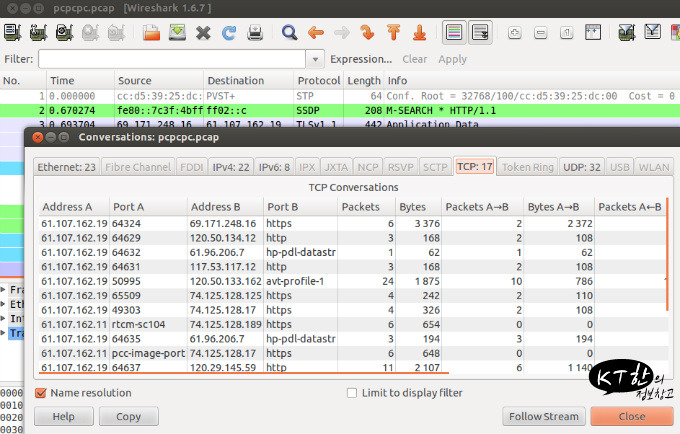Select SSDP M-SEARCH packet in main window
This screenshot has width=680, height=434.
(340, 111)
